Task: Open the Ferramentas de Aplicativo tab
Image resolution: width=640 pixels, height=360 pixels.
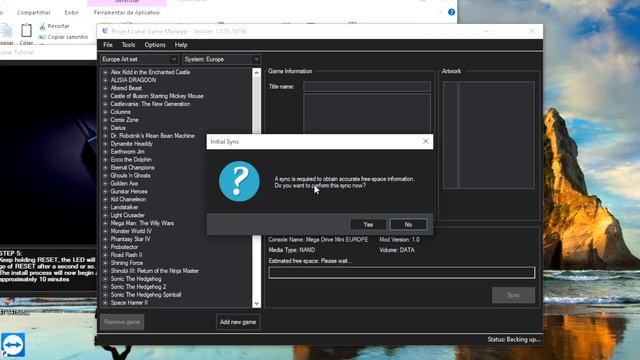Action: pyautogui.click(x=127, y=13)
